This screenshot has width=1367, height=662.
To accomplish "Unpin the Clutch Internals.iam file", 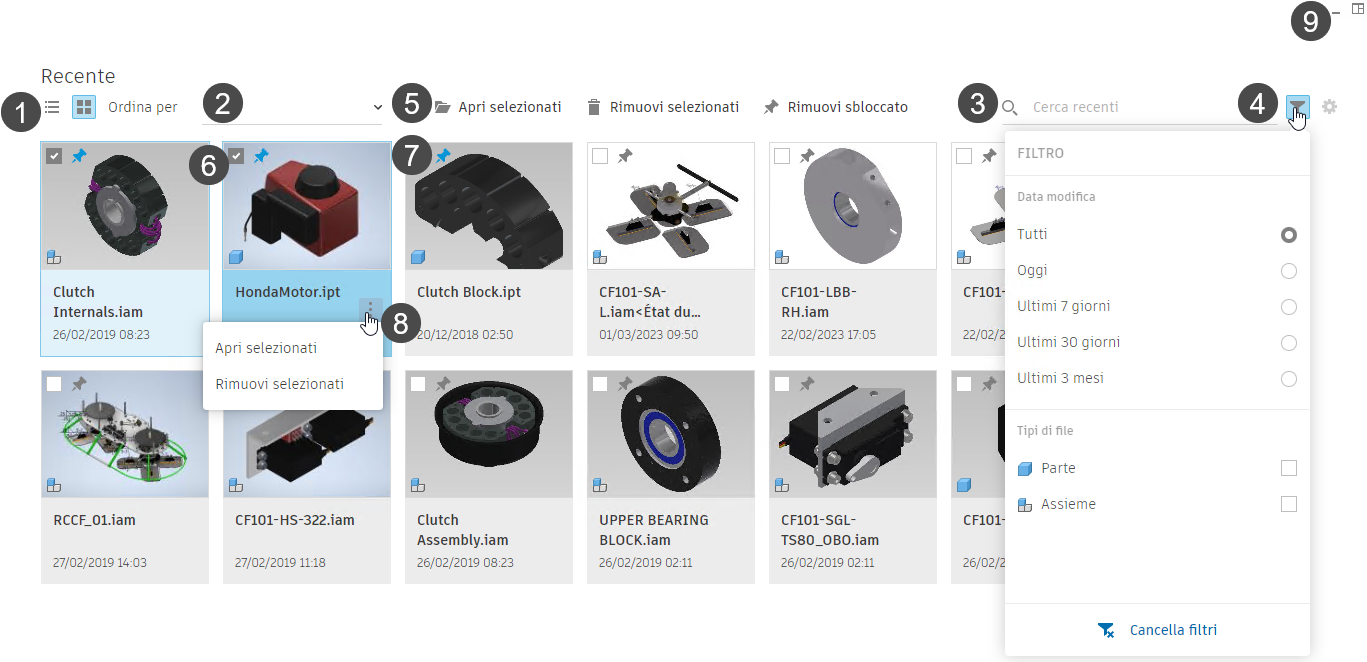I will tap(79, 156).
